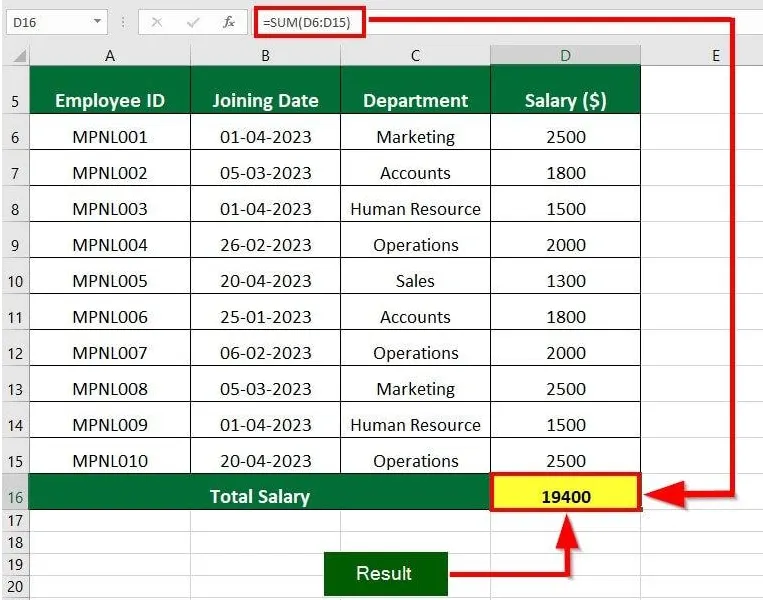This screenshot has width=763, height=600.
Task: Expand the Name Box dropdown arrow
Action: coord(97,21)
